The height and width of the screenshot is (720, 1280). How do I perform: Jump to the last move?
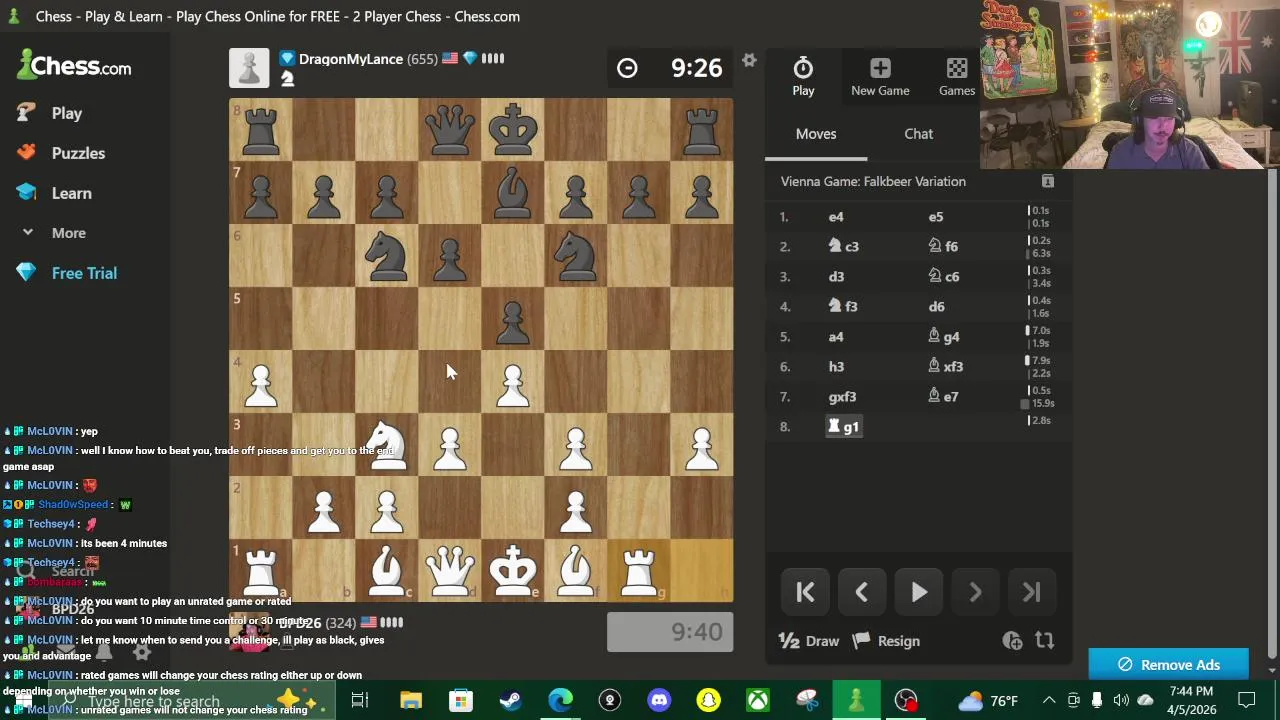(x=1031, y=592)
